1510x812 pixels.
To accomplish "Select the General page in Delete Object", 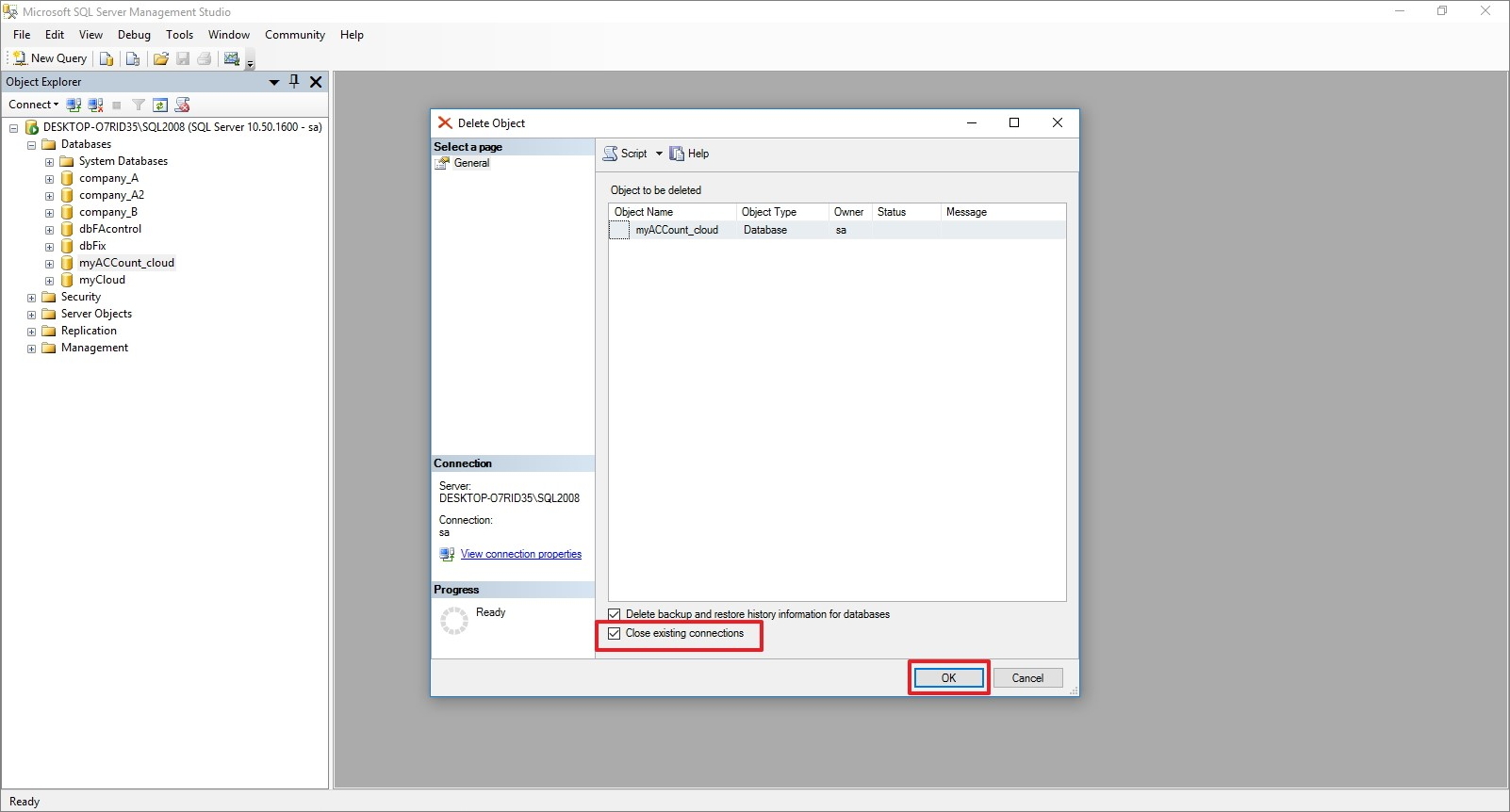I will point(471,163).
